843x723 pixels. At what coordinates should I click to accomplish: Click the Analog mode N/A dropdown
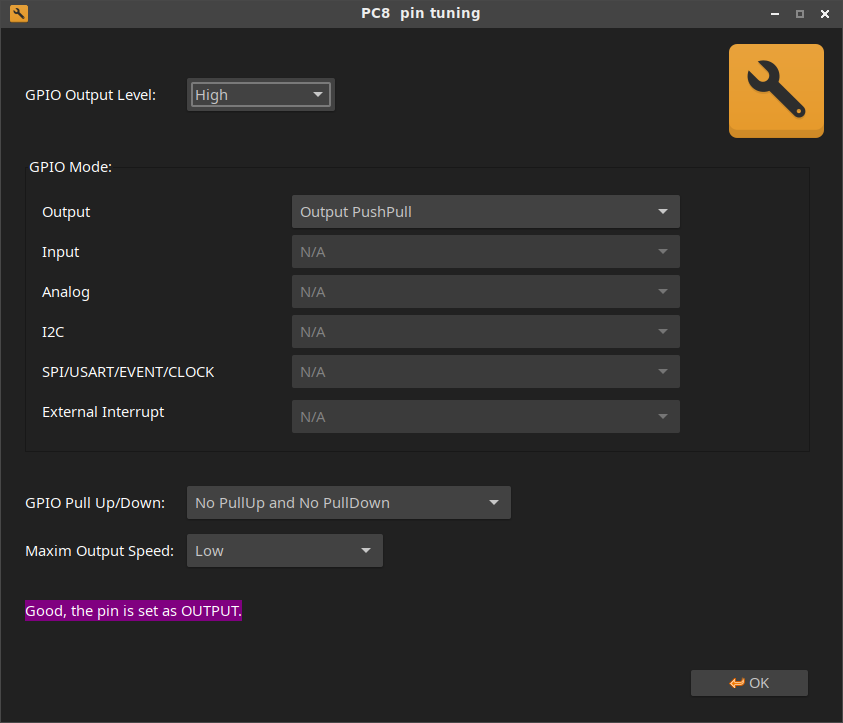[x=485, y=292]
